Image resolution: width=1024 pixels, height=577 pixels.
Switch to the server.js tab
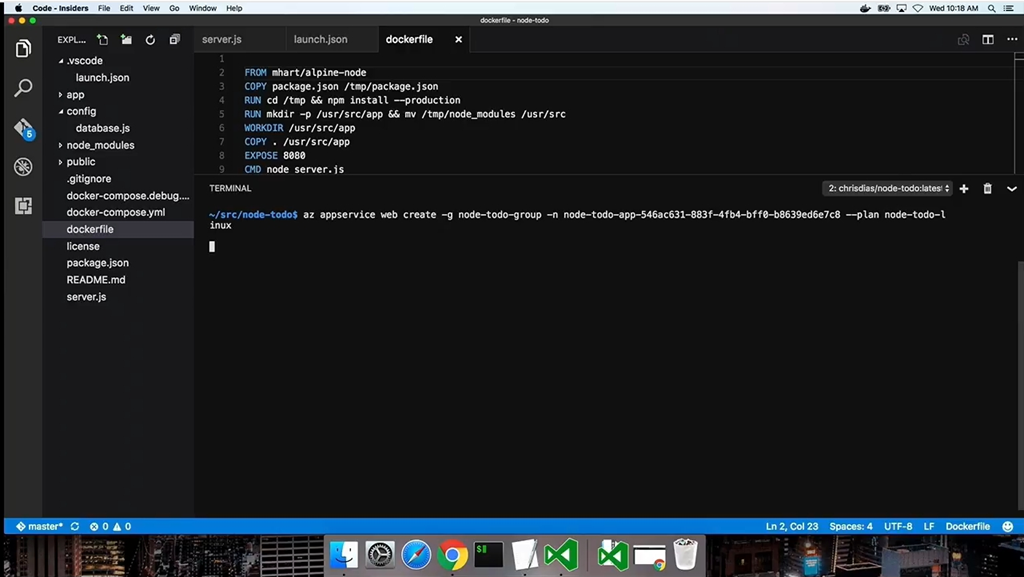coord(221,40)
